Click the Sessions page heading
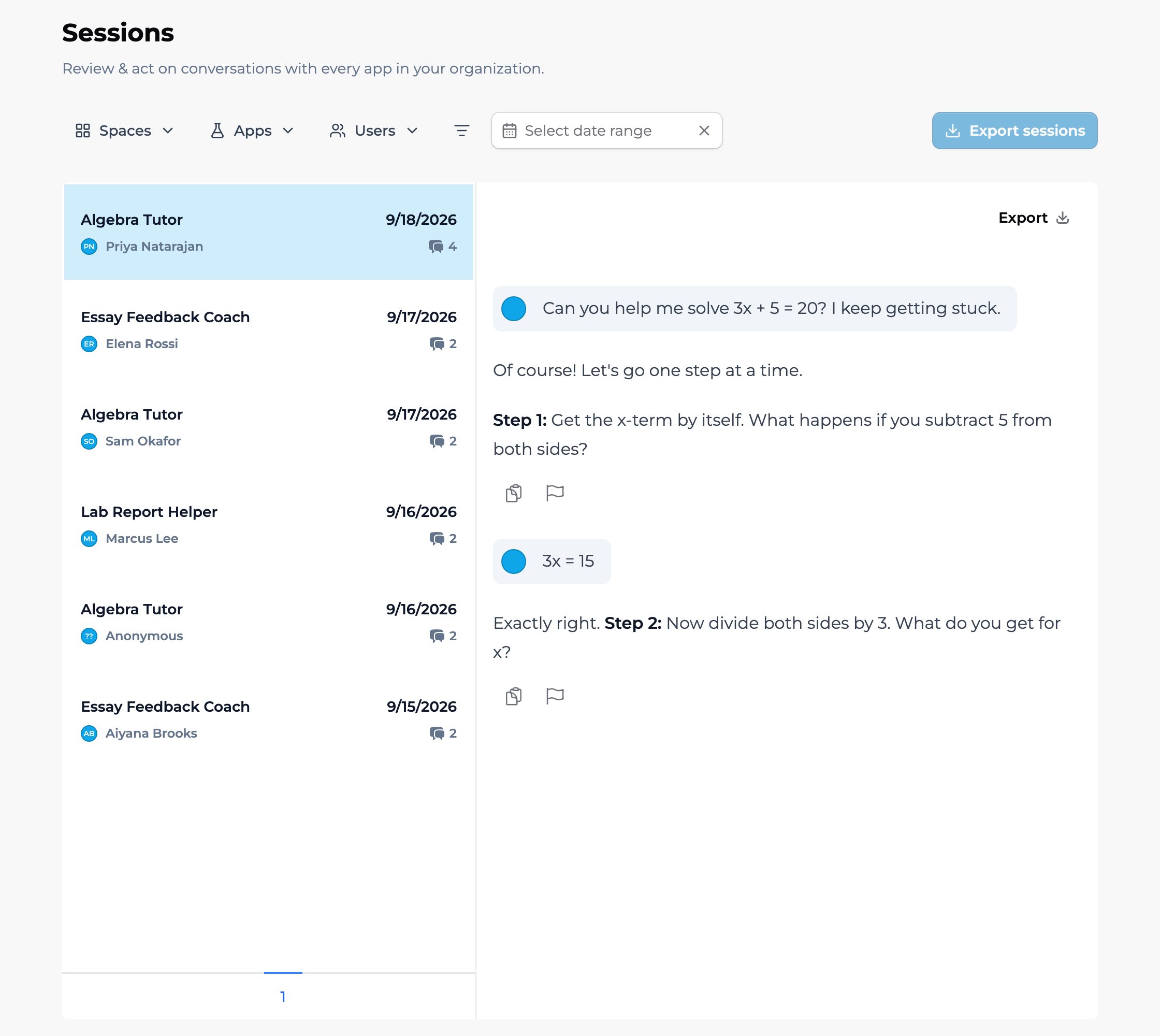The height and width of the screenshot is (1036, 1160). [x=118, y=33]
